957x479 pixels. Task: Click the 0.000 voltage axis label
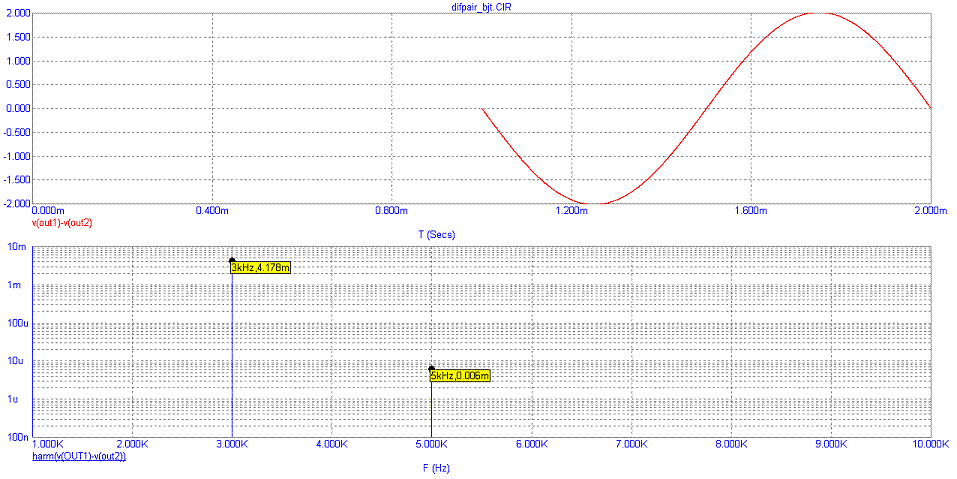18,109
